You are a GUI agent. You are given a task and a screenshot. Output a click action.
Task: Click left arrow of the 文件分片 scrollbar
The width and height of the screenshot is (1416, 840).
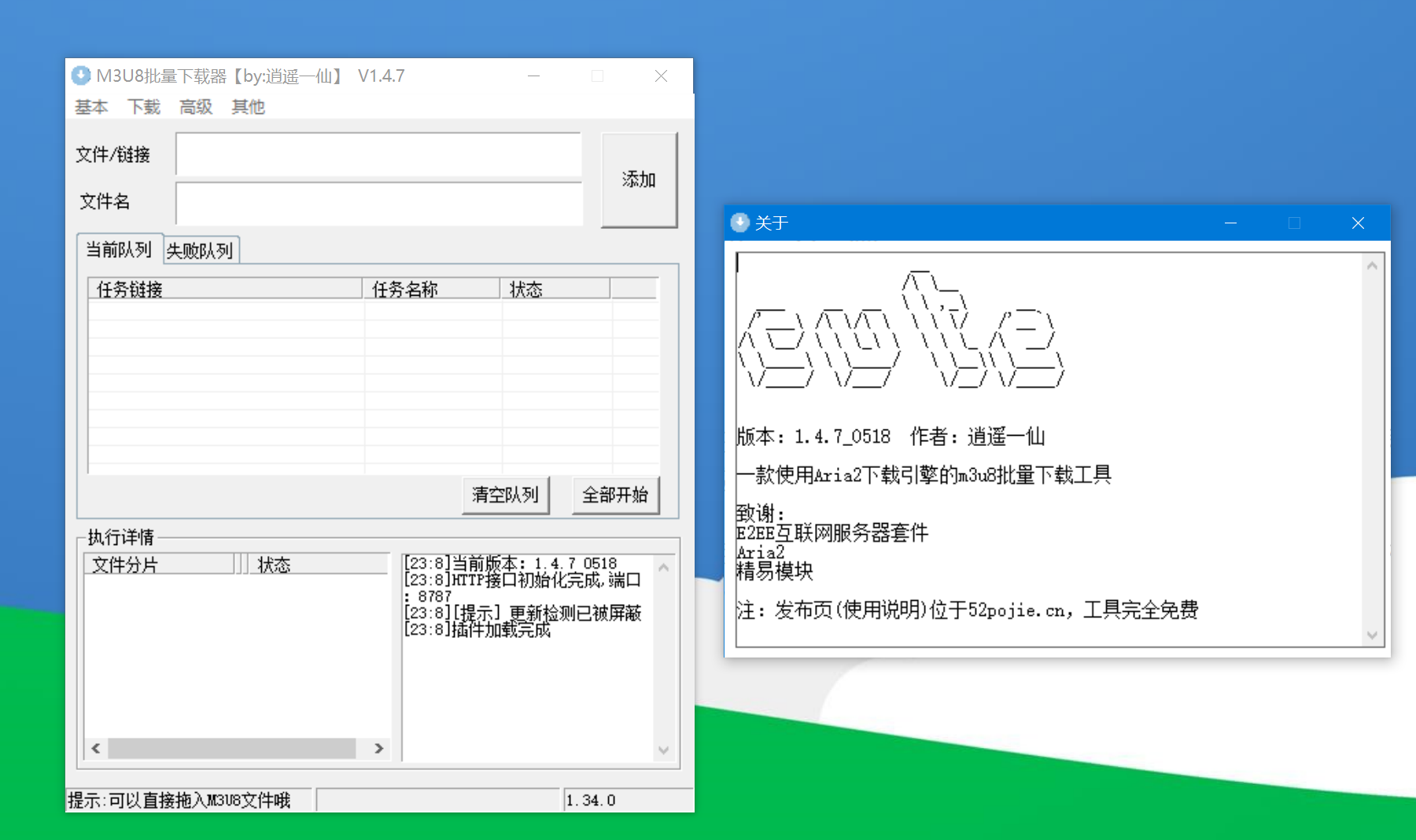pos(96,748)
